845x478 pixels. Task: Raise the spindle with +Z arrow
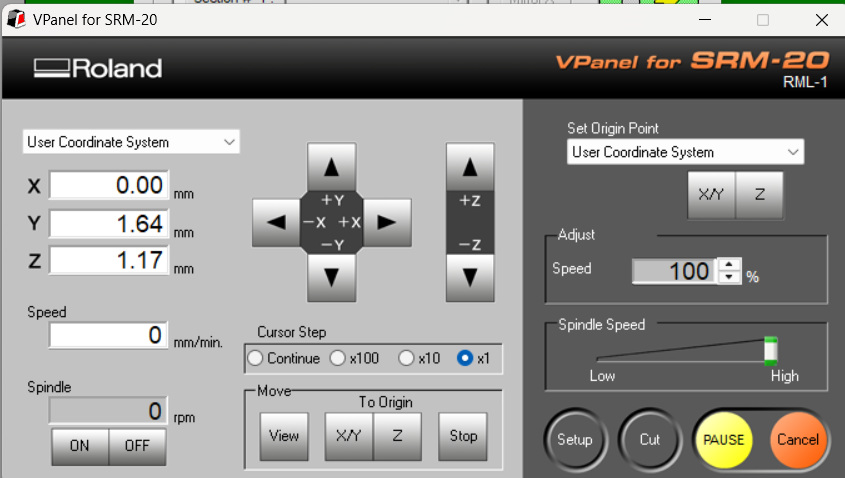470,167
